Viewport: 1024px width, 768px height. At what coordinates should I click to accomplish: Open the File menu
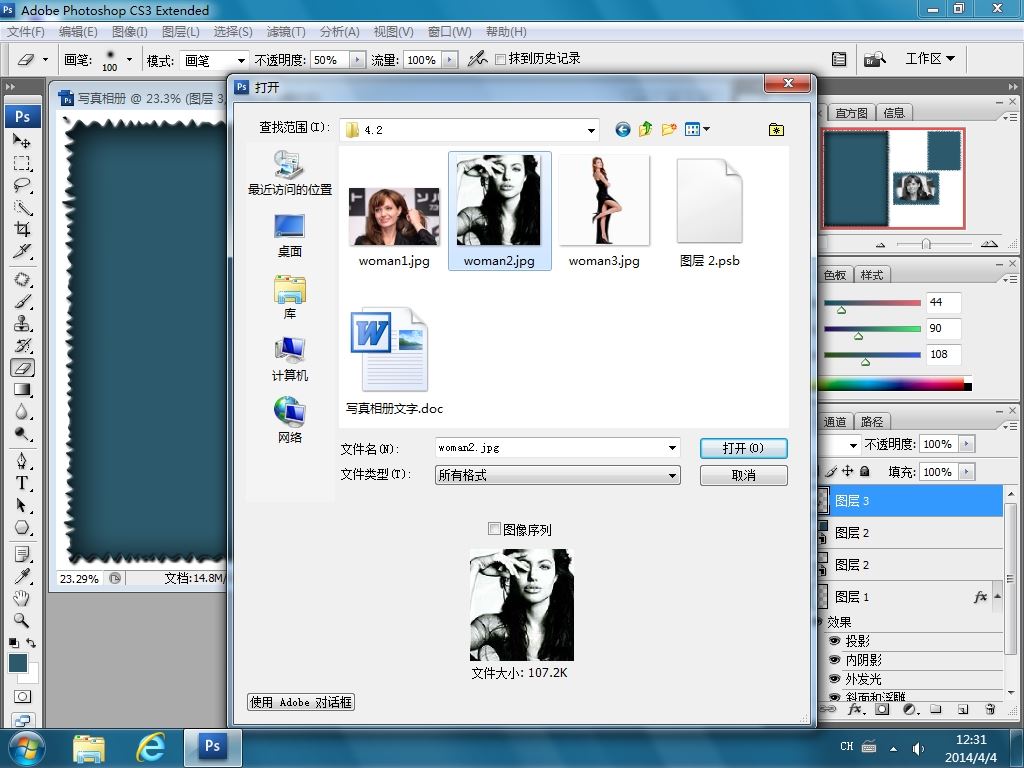25,31
